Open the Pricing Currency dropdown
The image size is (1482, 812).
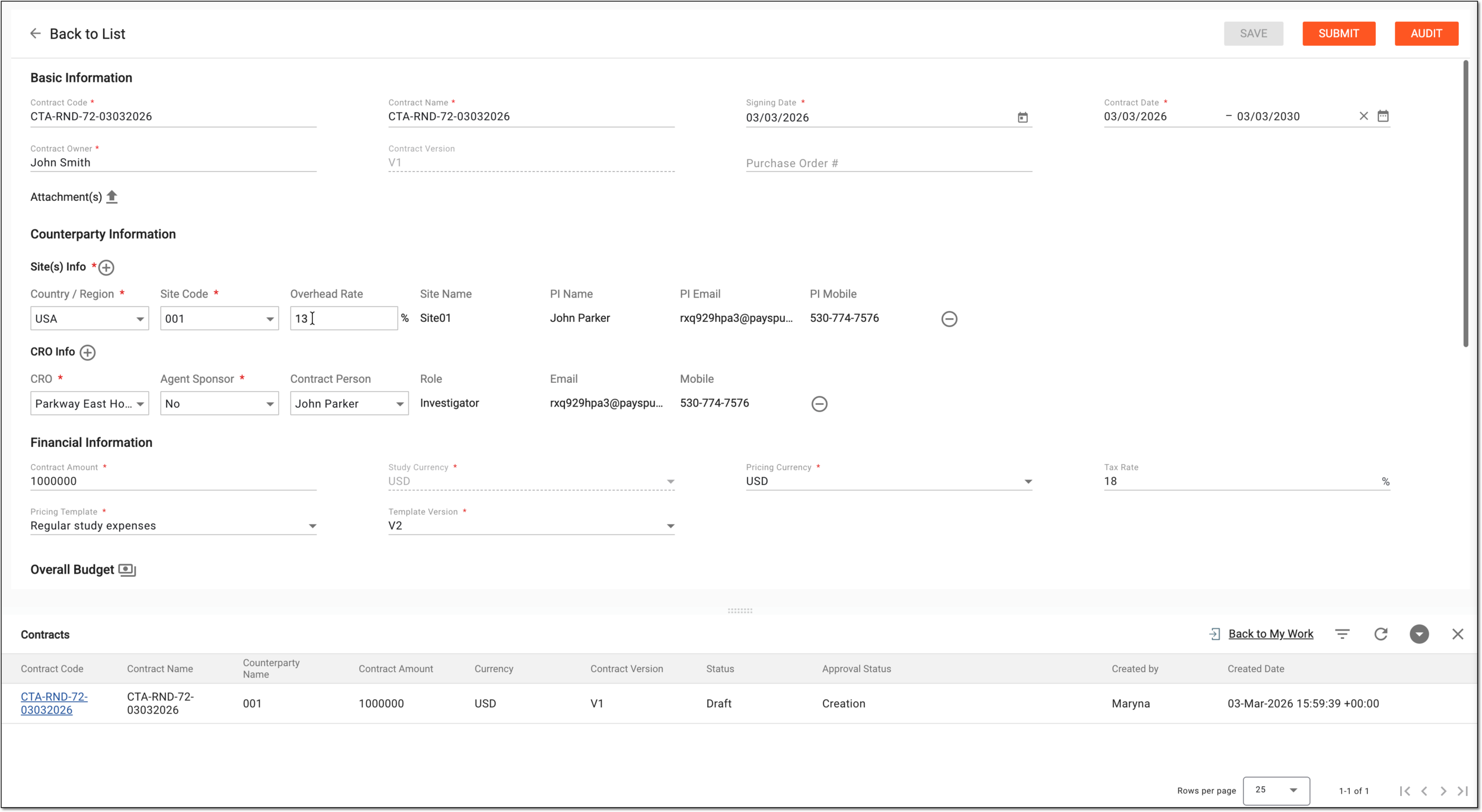tap(889, 481)
